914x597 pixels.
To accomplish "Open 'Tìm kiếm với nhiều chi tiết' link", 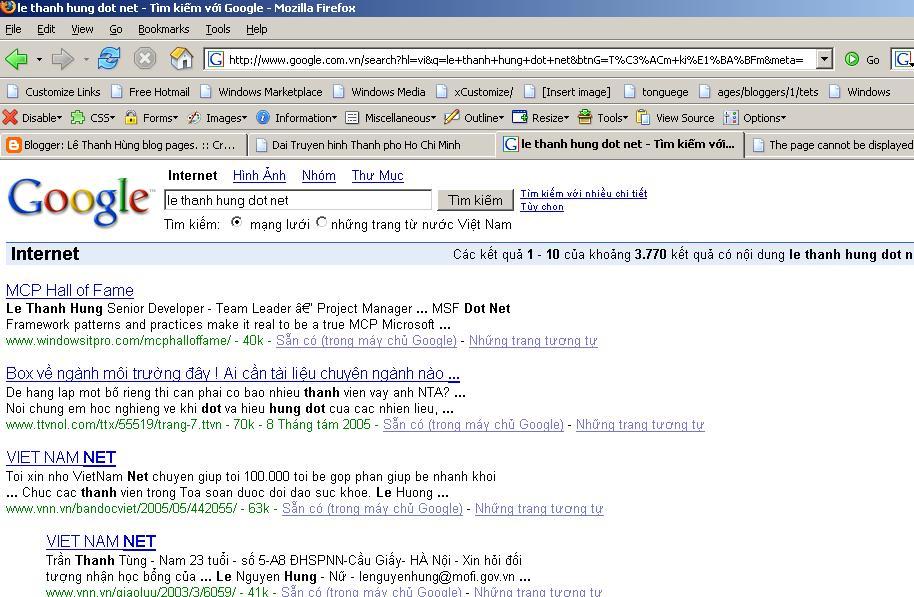I will [583, 194].
